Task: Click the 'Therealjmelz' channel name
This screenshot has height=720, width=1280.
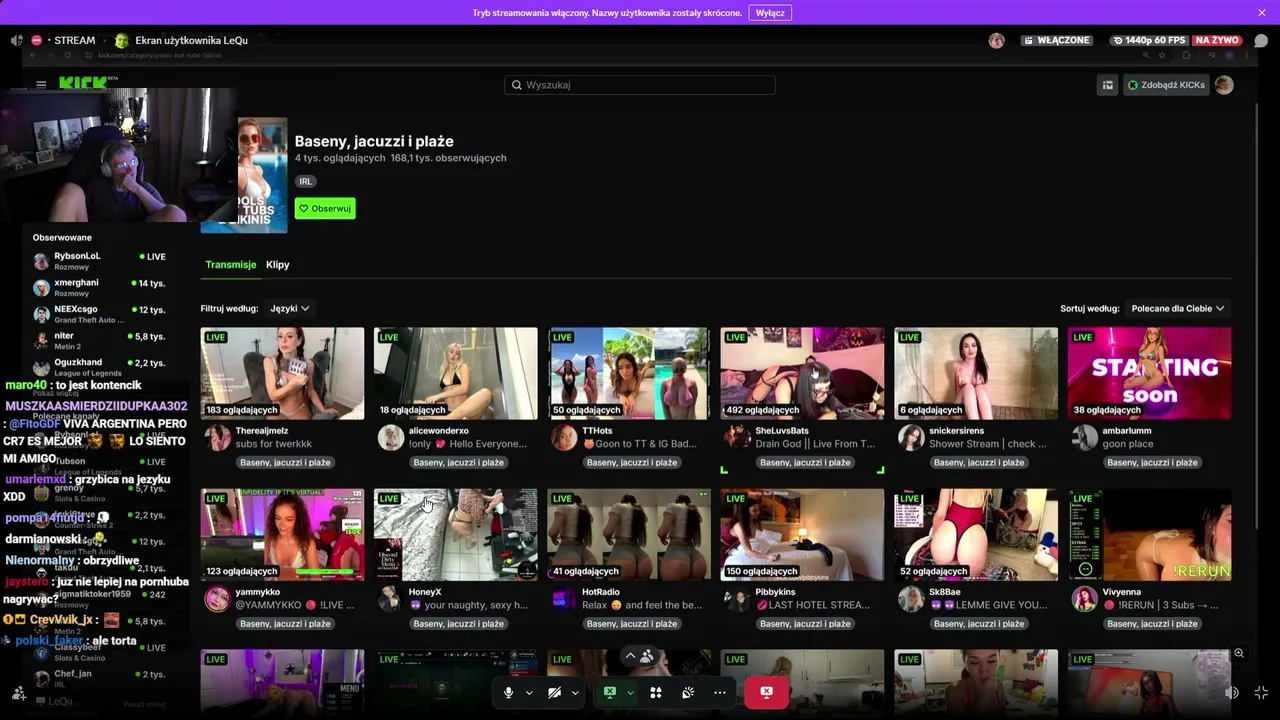Action: (x=262, y=431)
